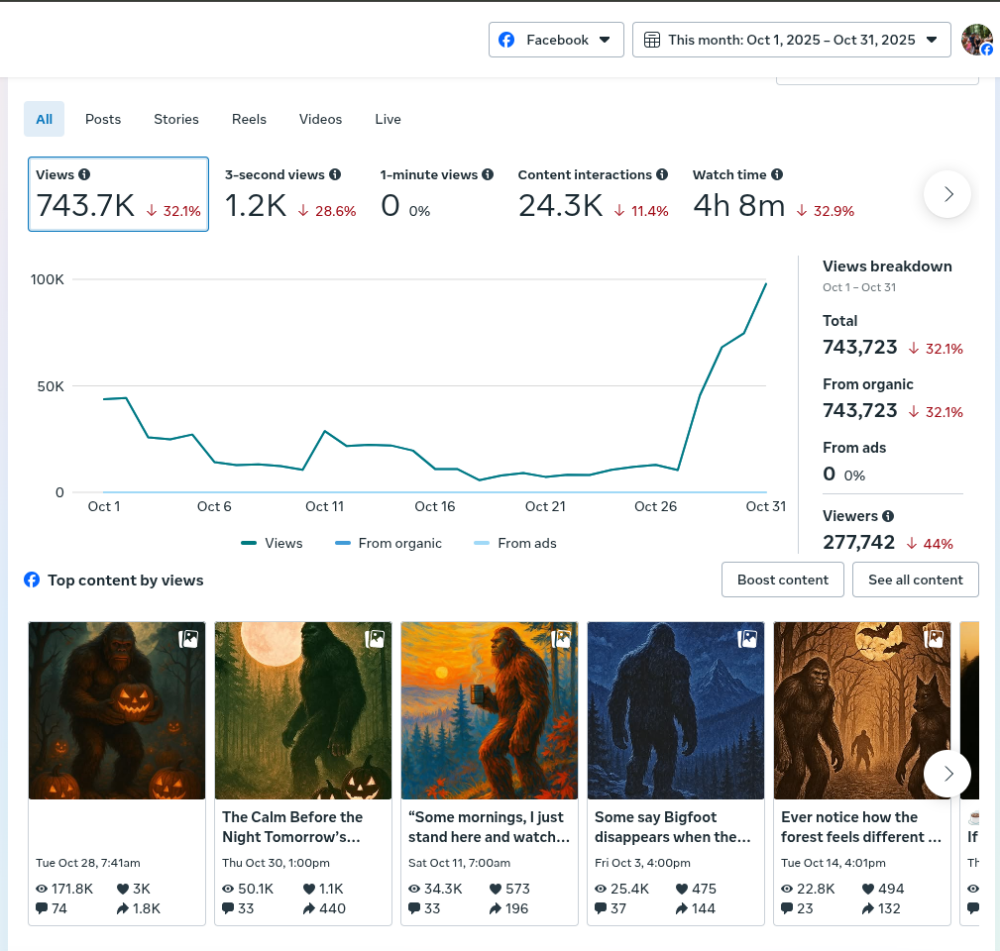Click the Content interactions info icon
Screen dimensions: 1000x951
(x=662, y=175)
